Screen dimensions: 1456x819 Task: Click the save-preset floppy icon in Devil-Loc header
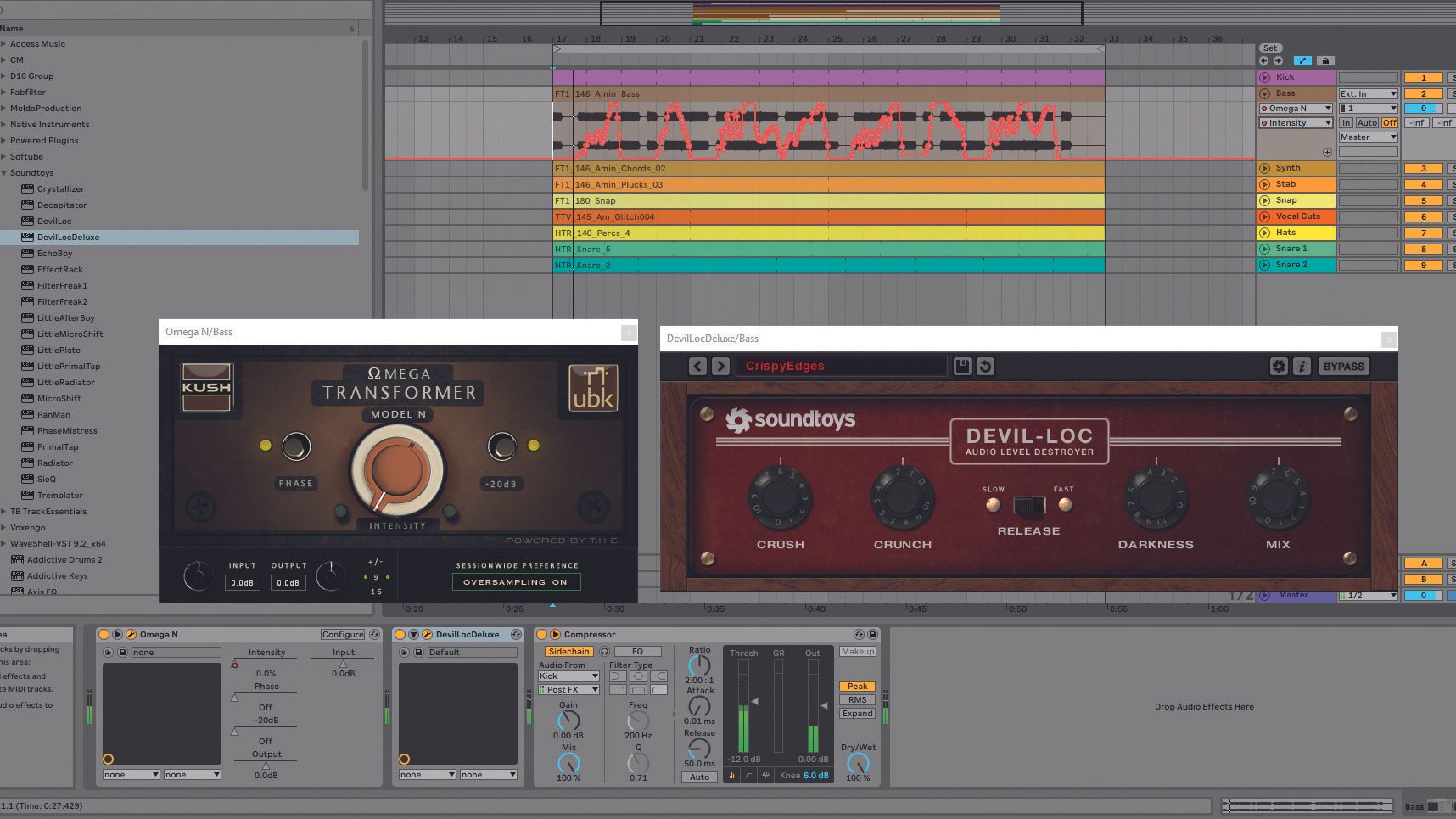(x=963, y=366)
